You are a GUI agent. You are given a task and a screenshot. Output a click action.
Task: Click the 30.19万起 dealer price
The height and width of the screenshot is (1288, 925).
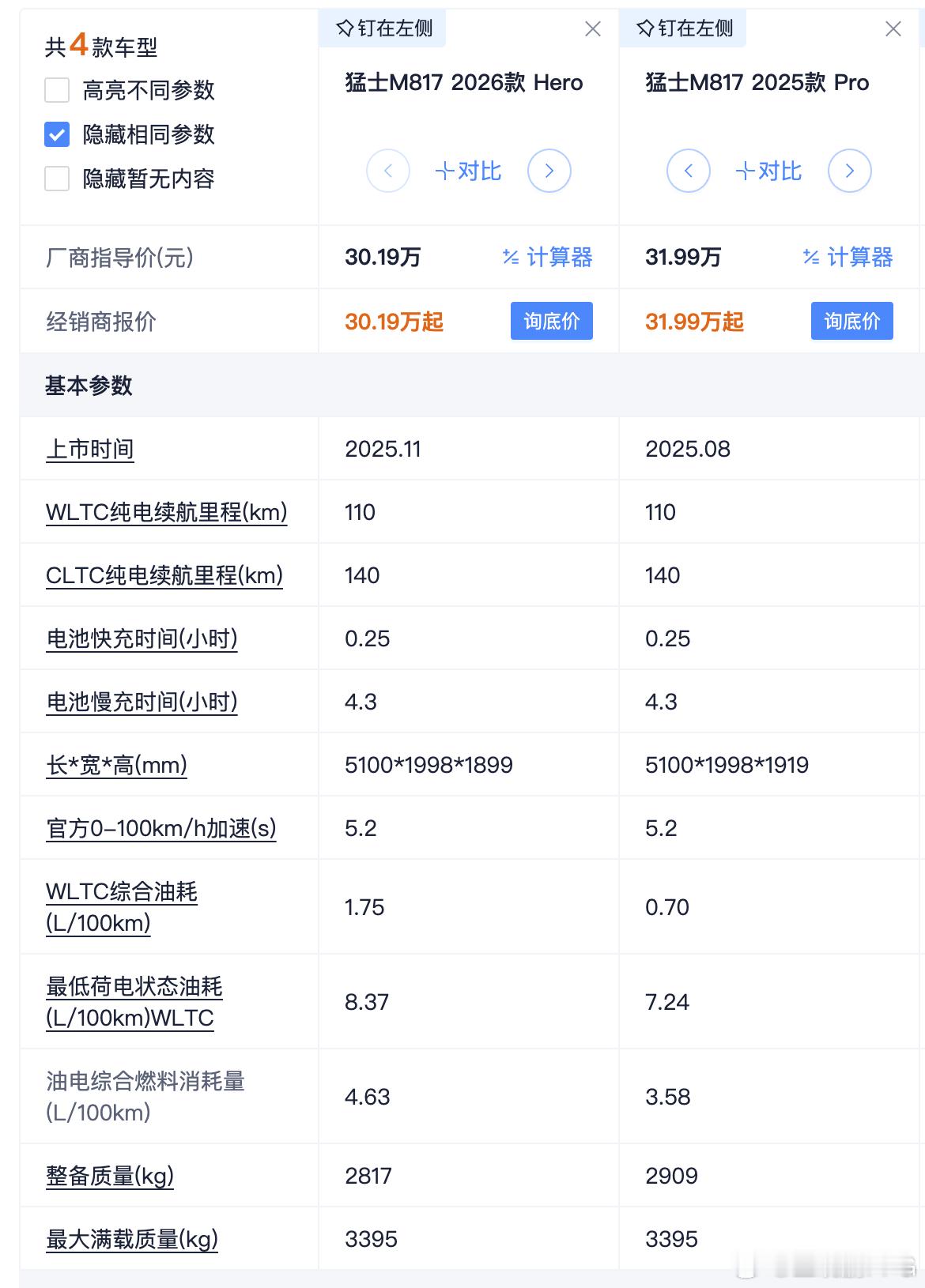[394, 322]
